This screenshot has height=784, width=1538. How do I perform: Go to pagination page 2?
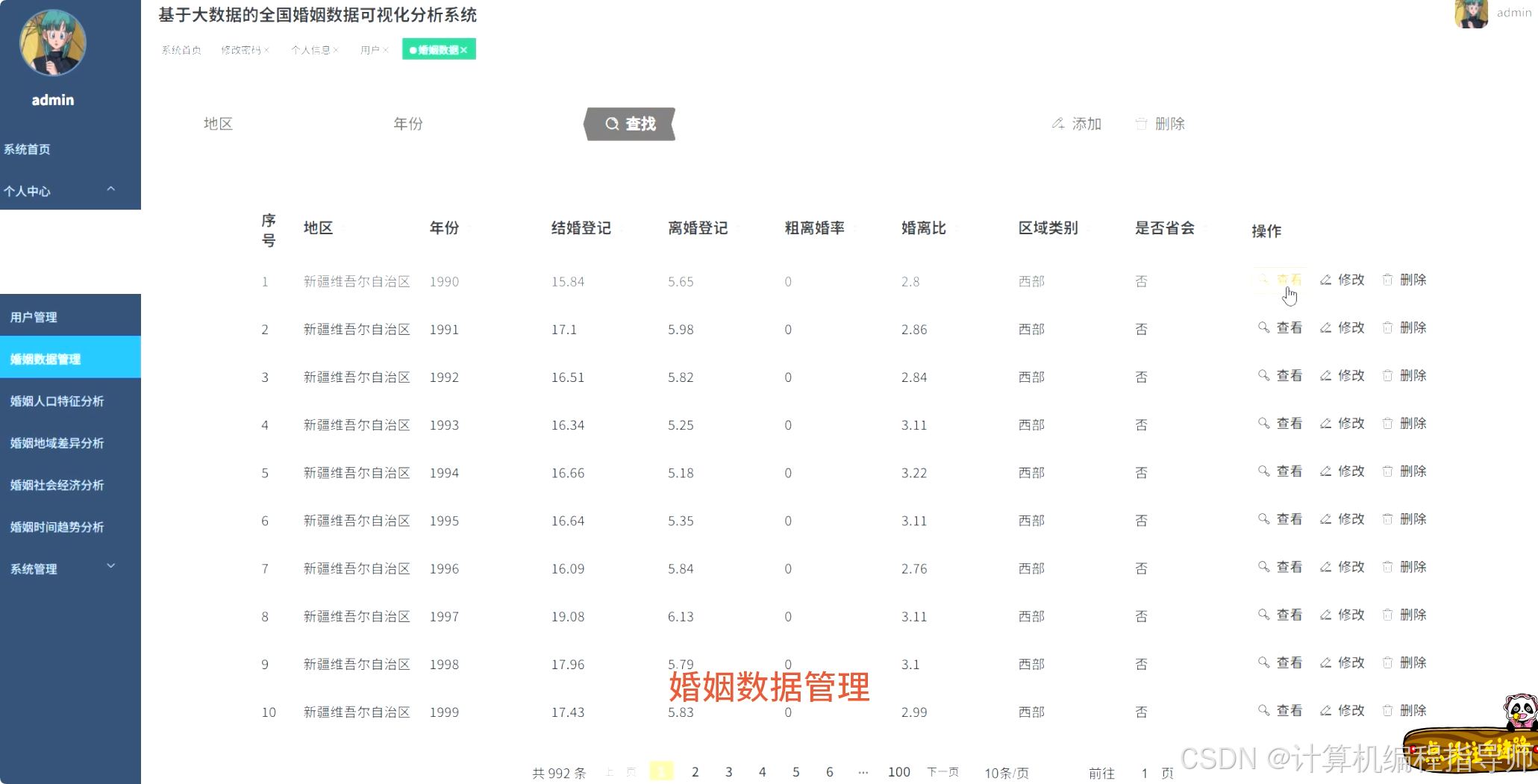695,772
